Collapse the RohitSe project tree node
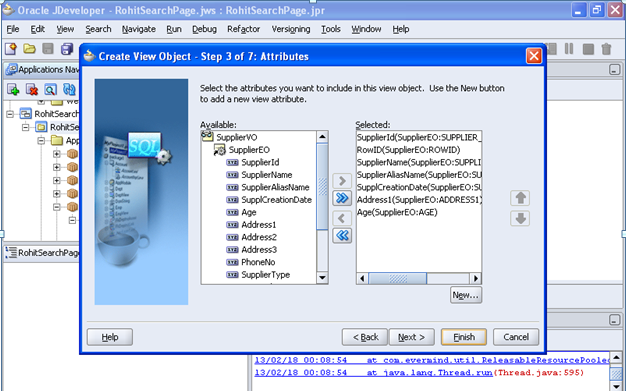 coord(26,127)
